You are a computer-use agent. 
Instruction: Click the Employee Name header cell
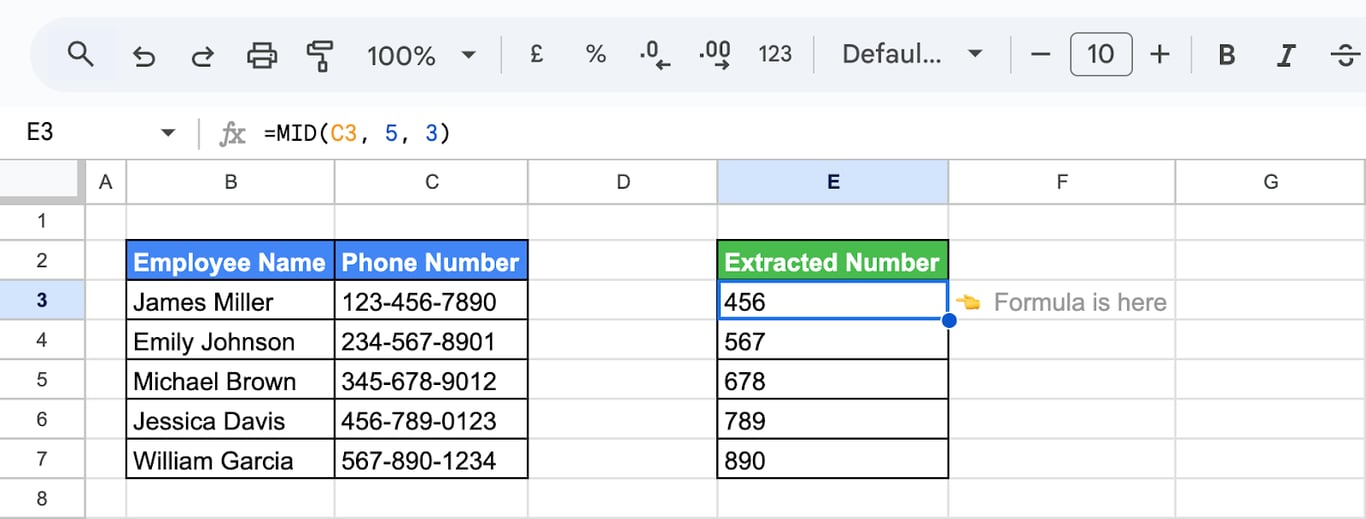point(231,262)
